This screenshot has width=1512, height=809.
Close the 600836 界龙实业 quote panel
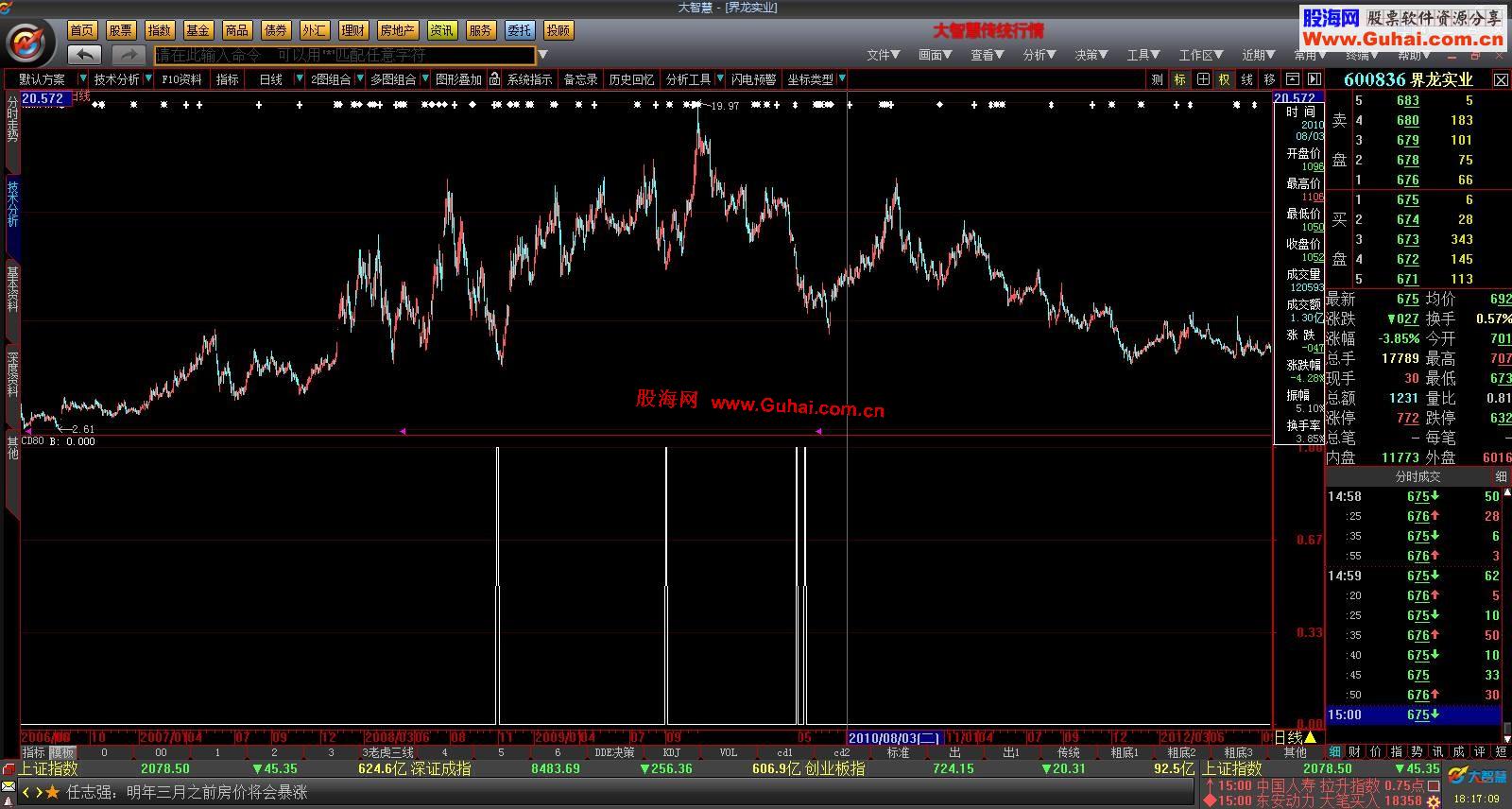(1501, 80)
